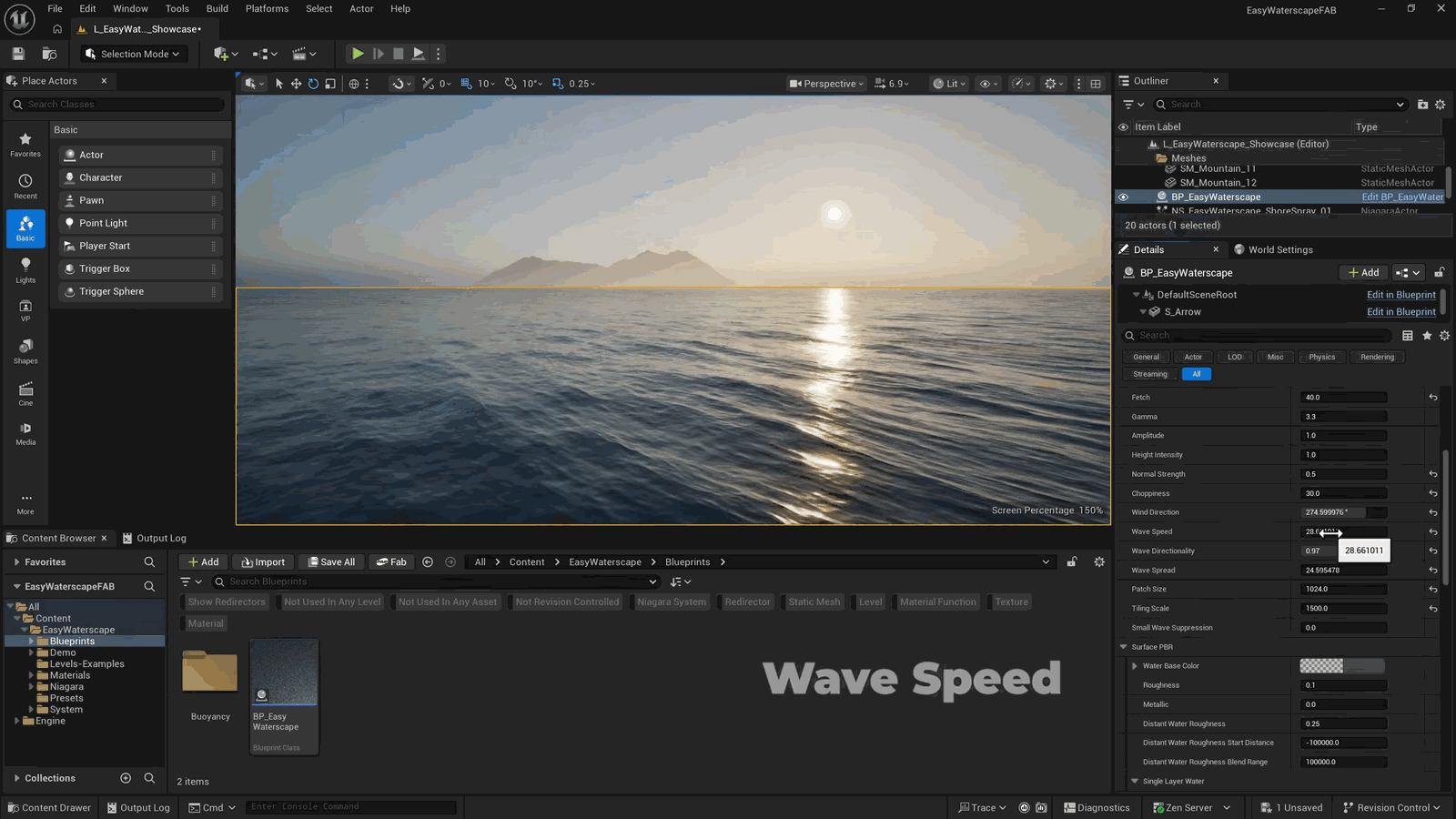This screenshot has width=1456, height=819.
Task: Click Edit in Blueprint link for DefaultSceneRoot
Action: (1401, 295)
